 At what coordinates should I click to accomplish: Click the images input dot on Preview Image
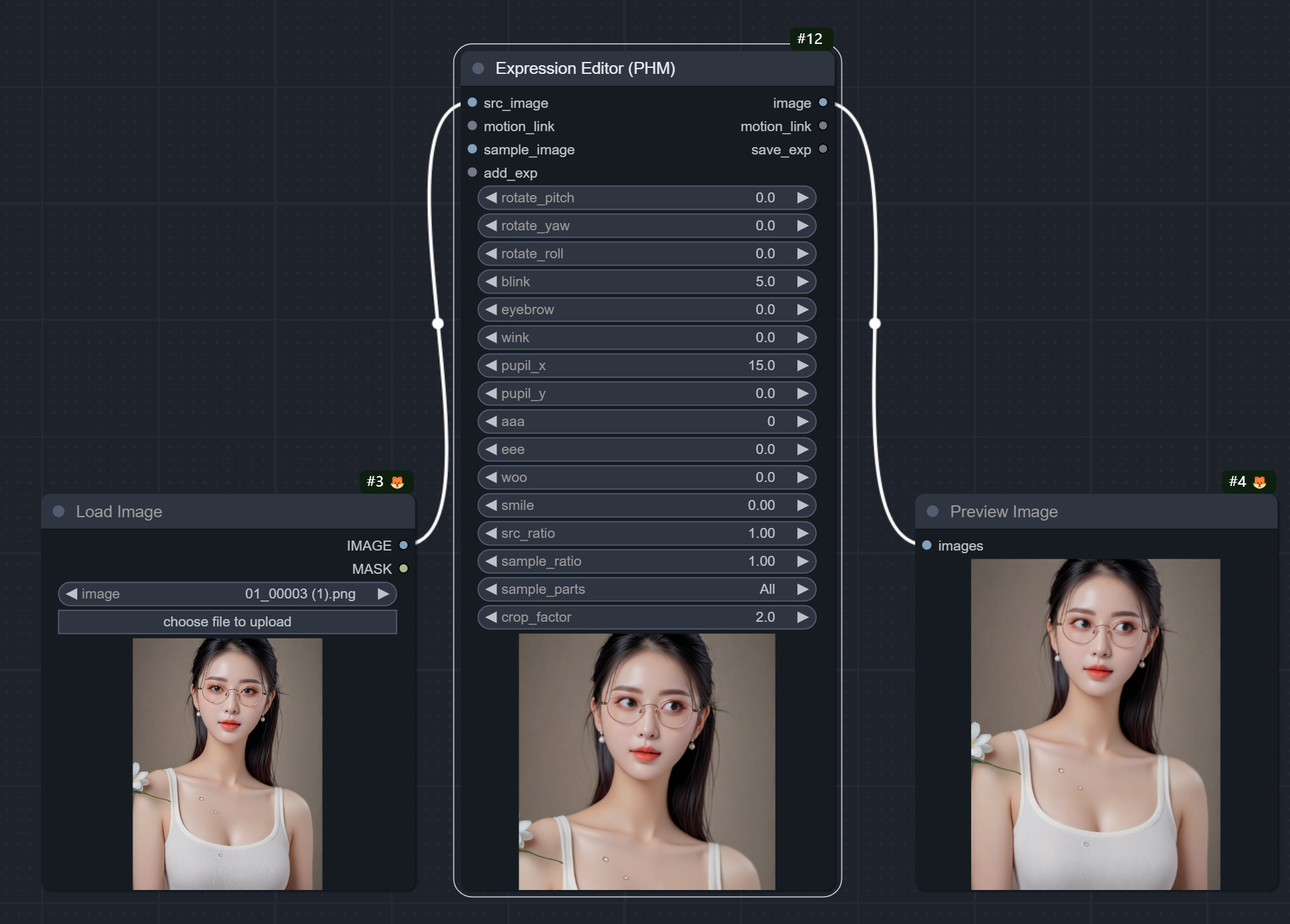click(926, 545)
